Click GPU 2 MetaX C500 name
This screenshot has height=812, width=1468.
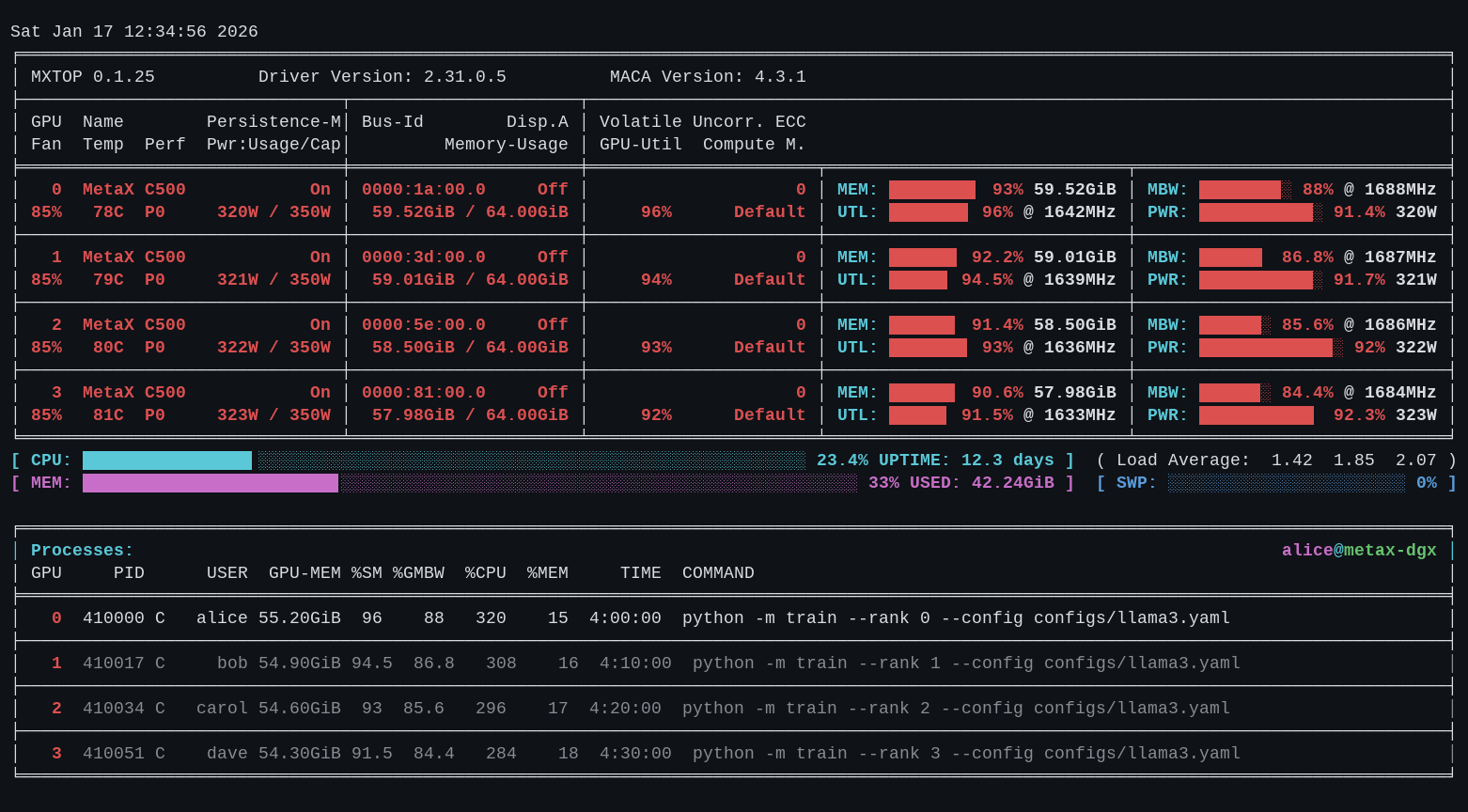coord(134,325)
